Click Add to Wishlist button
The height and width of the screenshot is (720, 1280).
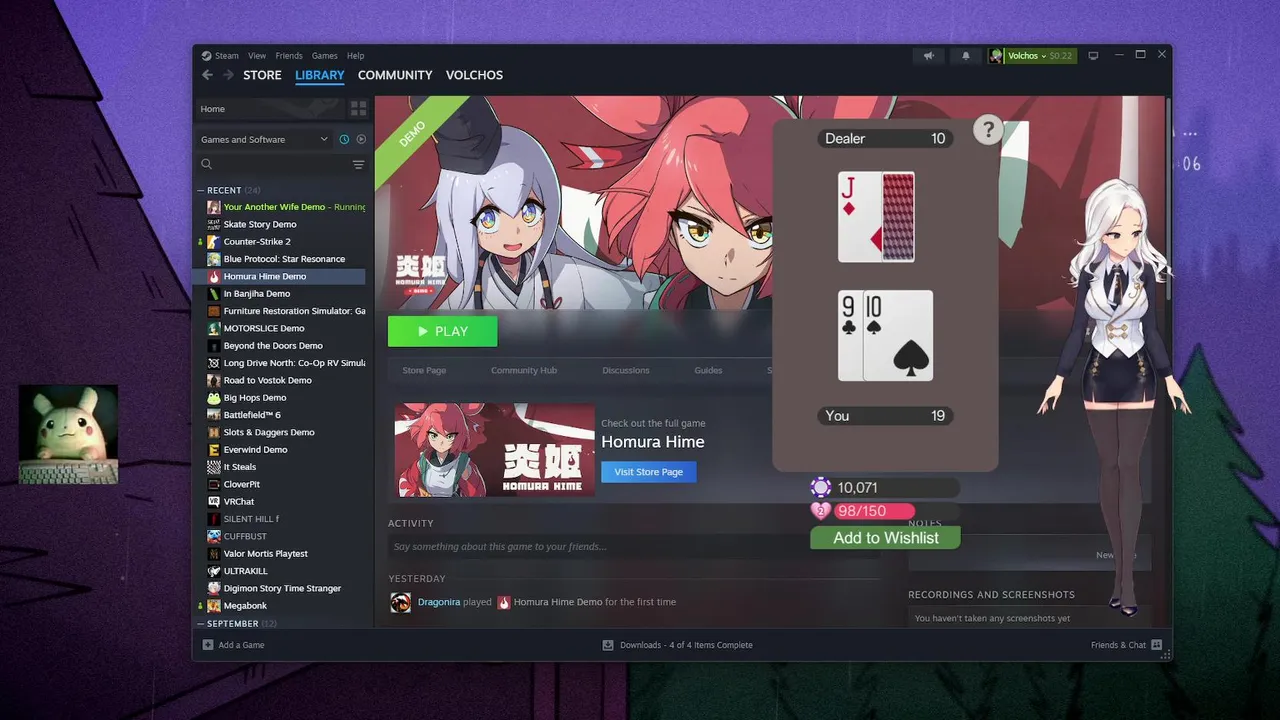pos(885,538)
